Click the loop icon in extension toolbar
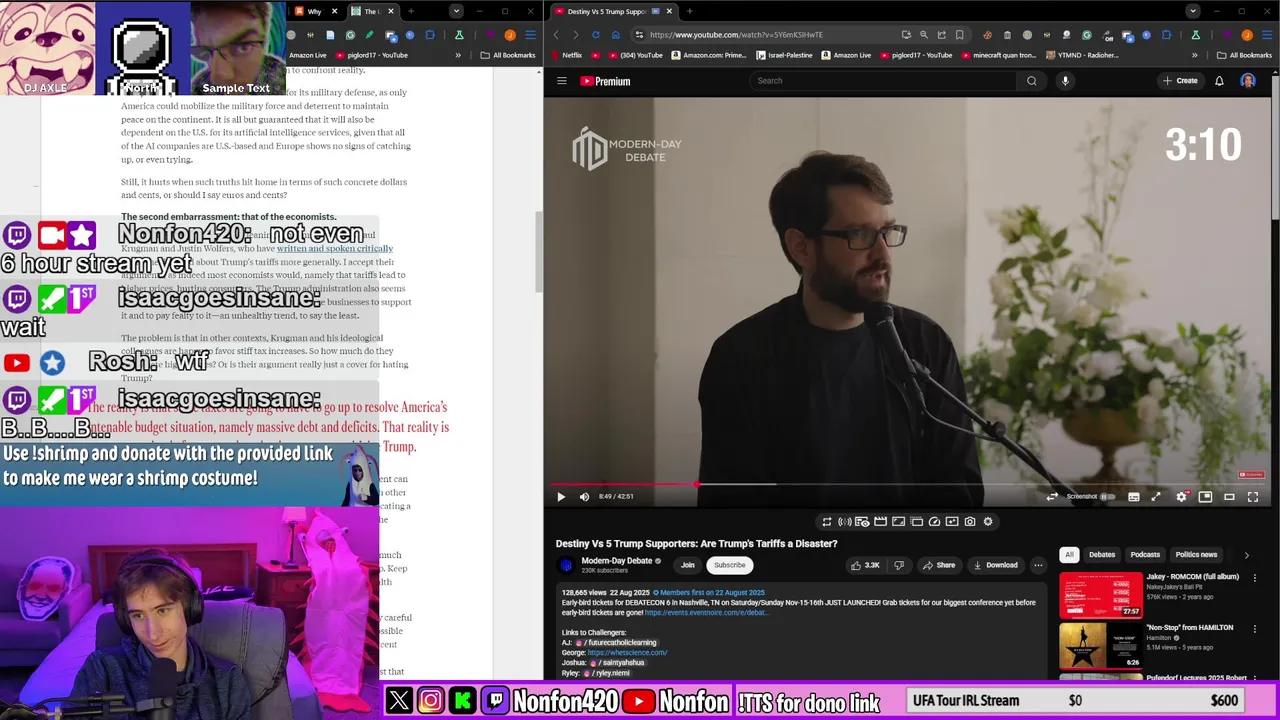Image resolution: width=1280 pixels, height=720 pixels. [827, 522]
